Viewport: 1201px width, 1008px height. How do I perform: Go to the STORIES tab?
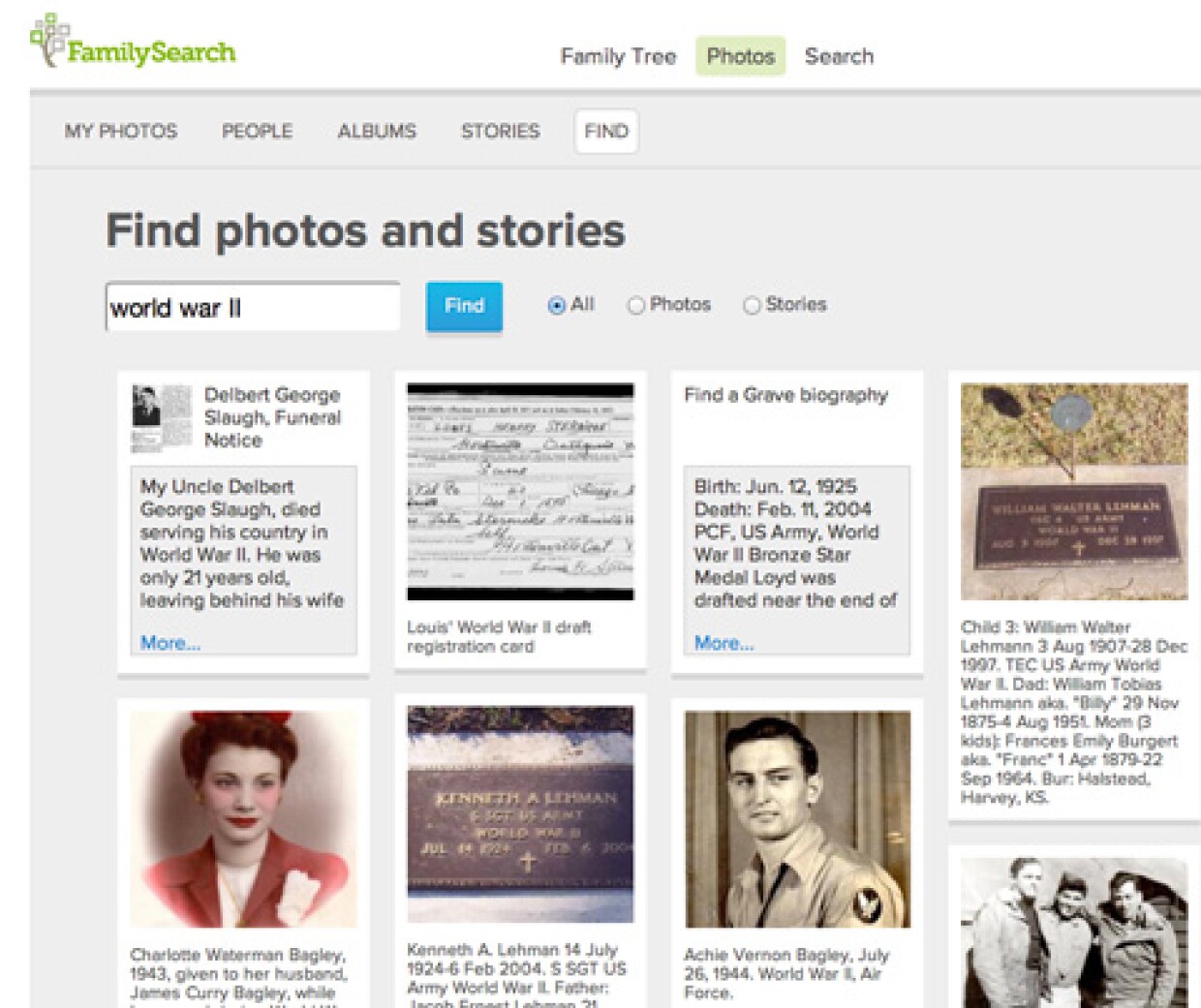(500, 131)
